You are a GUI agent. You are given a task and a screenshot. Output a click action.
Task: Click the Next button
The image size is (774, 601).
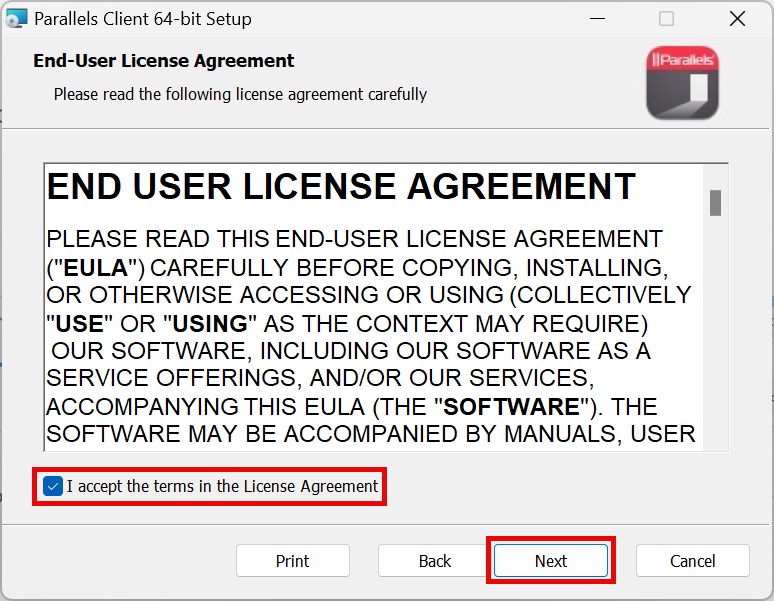550,561
